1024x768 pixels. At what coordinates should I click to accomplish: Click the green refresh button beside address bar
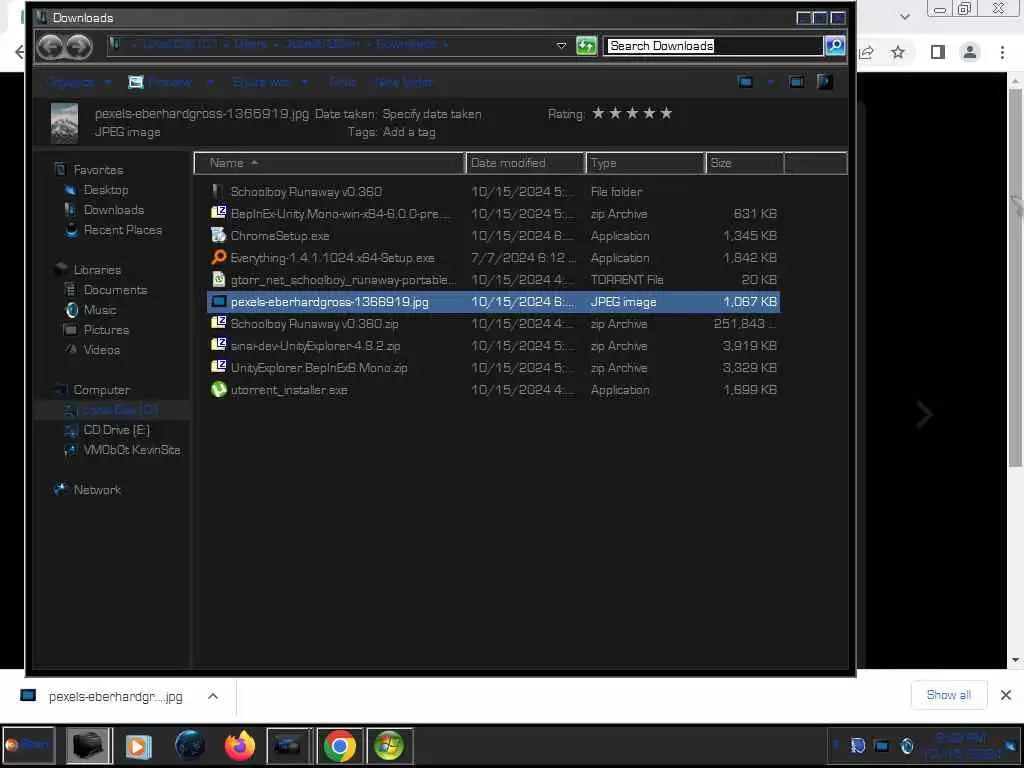[586, 46]
